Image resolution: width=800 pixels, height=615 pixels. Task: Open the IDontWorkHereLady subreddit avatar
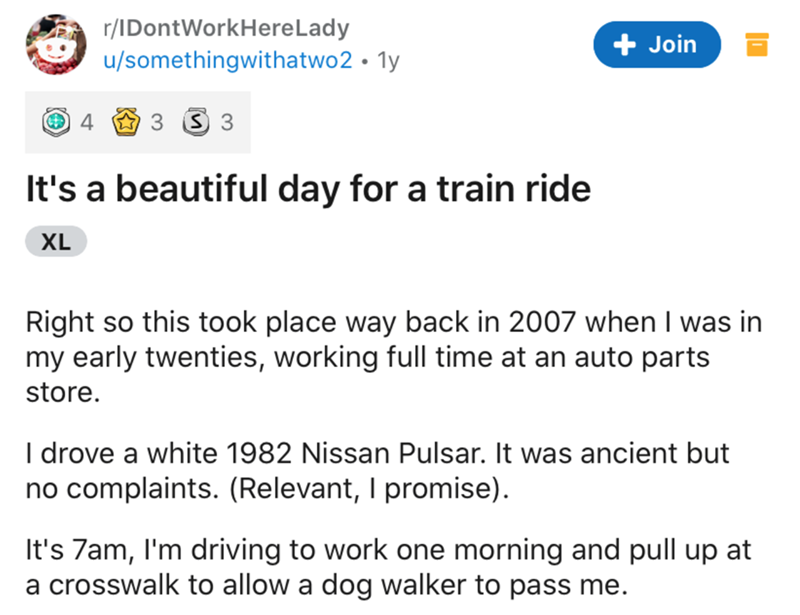click(x=56, y=44)
